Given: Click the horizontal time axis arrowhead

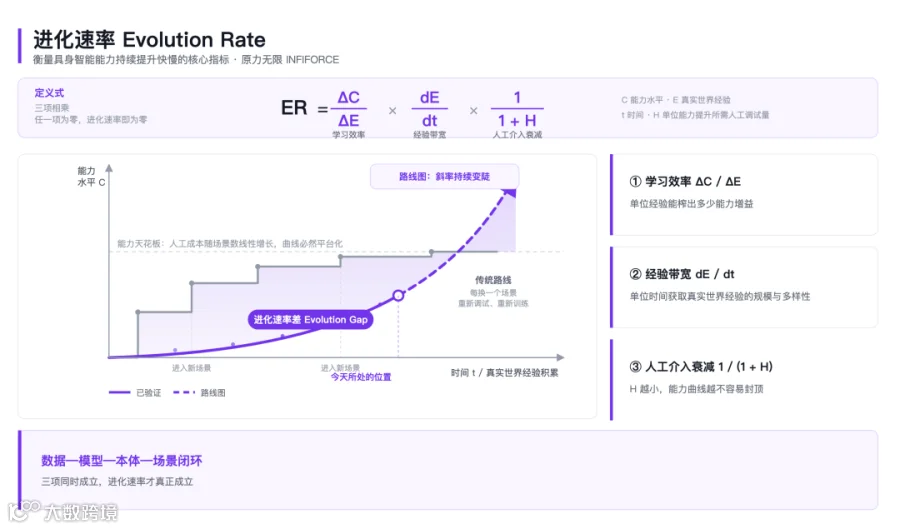Looking at the screenshot, I should (x=560, y=357).
